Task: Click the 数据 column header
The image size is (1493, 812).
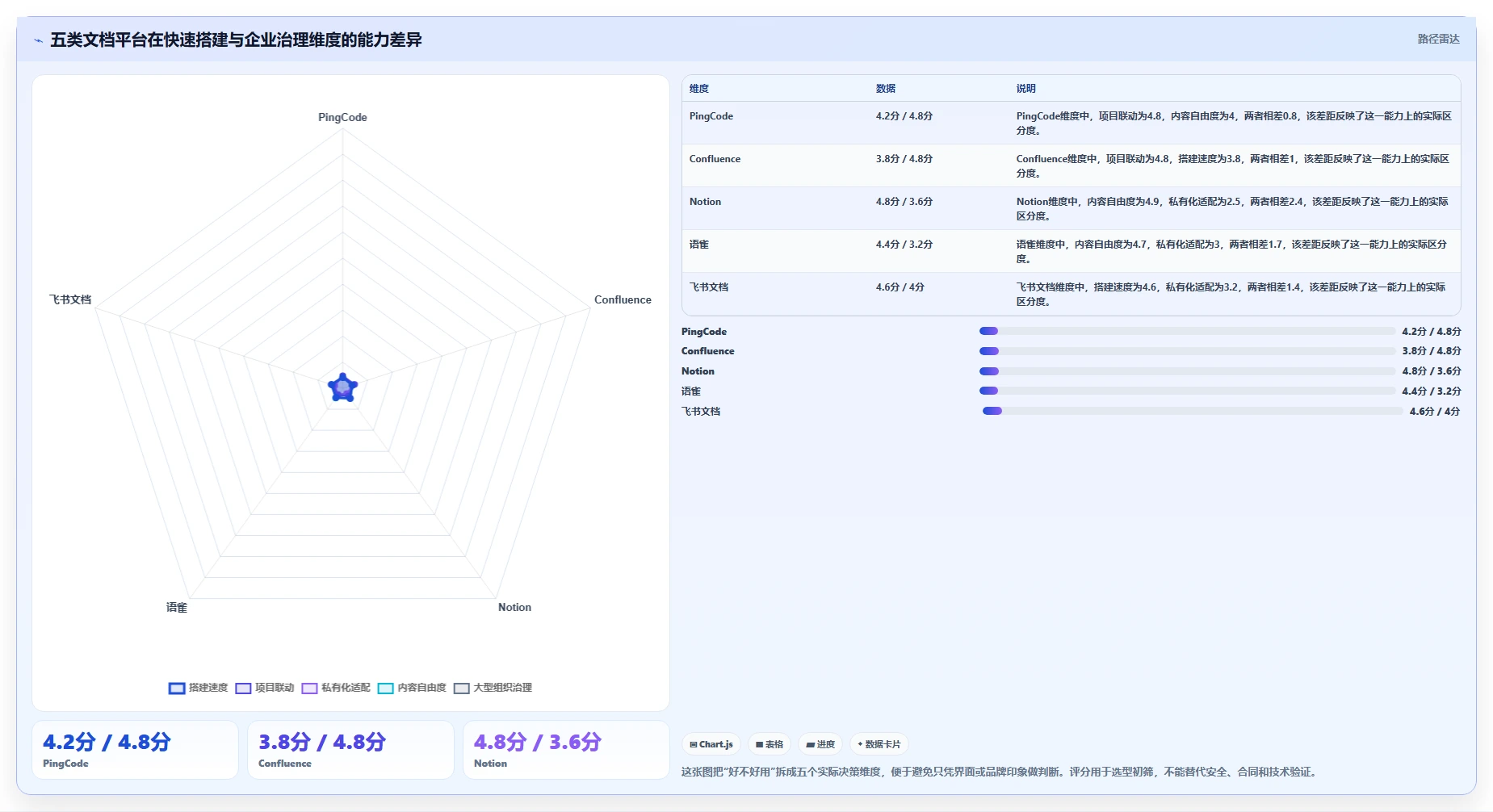Action: point(886,89)
